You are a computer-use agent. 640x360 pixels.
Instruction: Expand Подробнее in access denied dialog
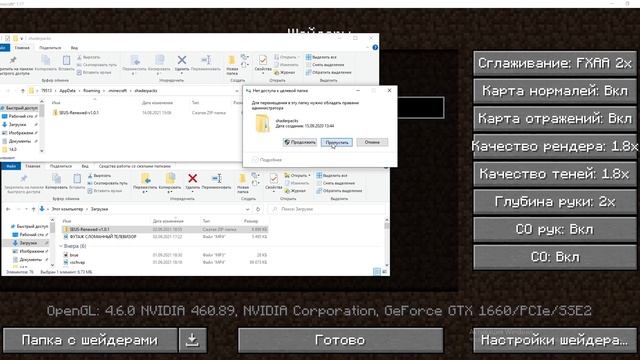(267, 160)
